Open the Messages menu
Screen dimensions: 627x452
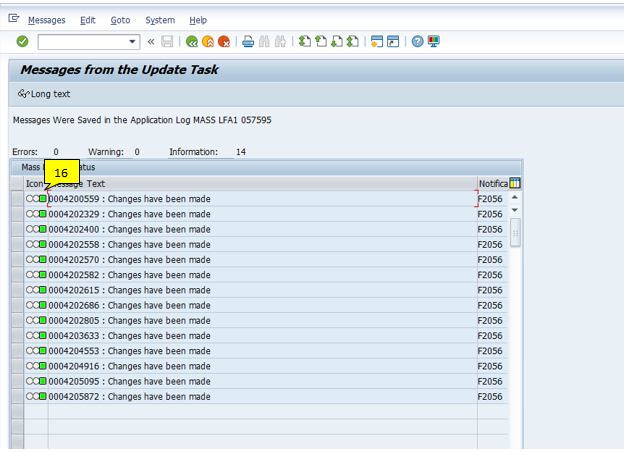[x=46, y=20]
